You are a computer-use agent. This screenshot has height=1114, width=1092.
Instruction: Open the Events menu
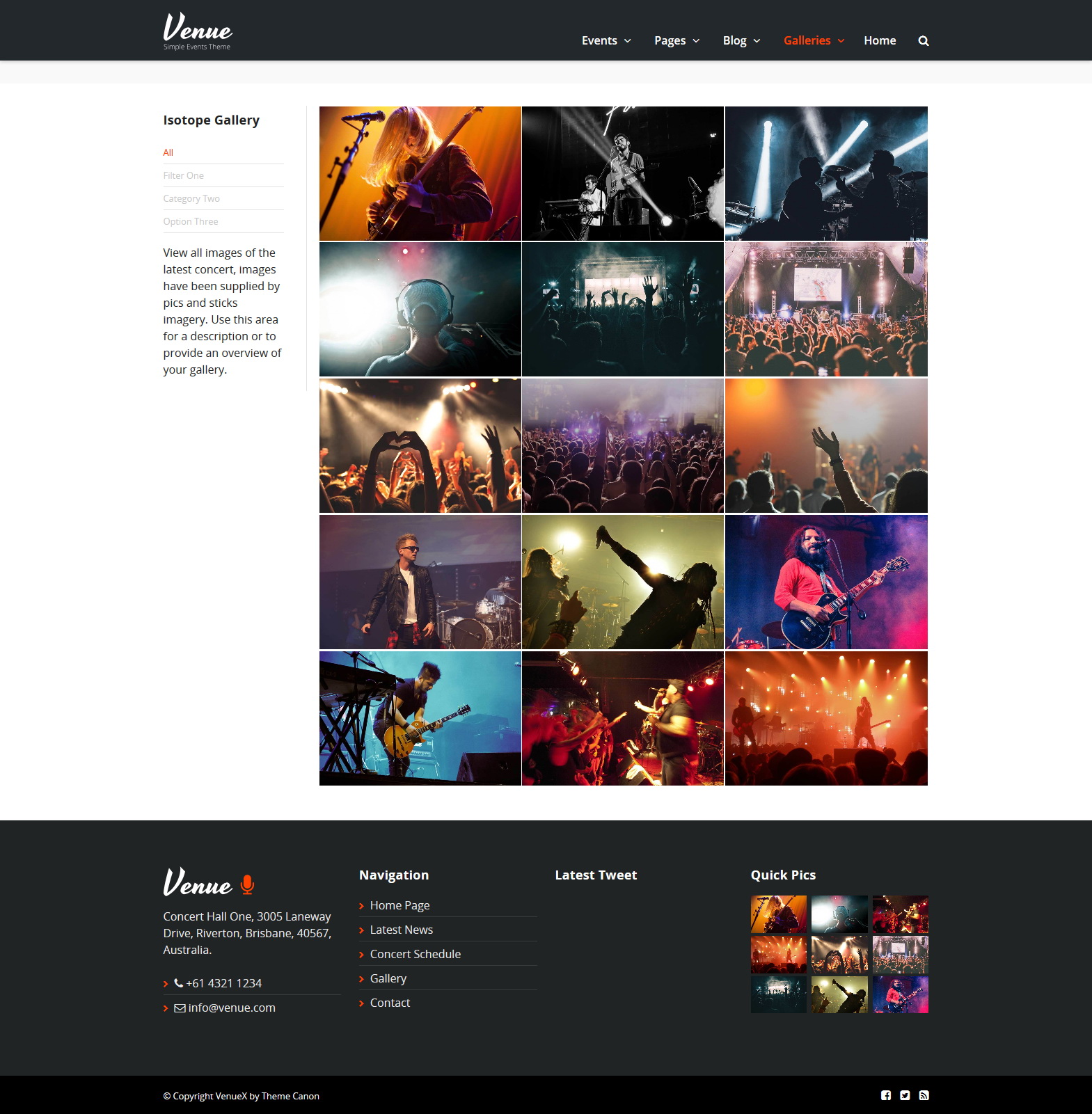click(599, 40)
